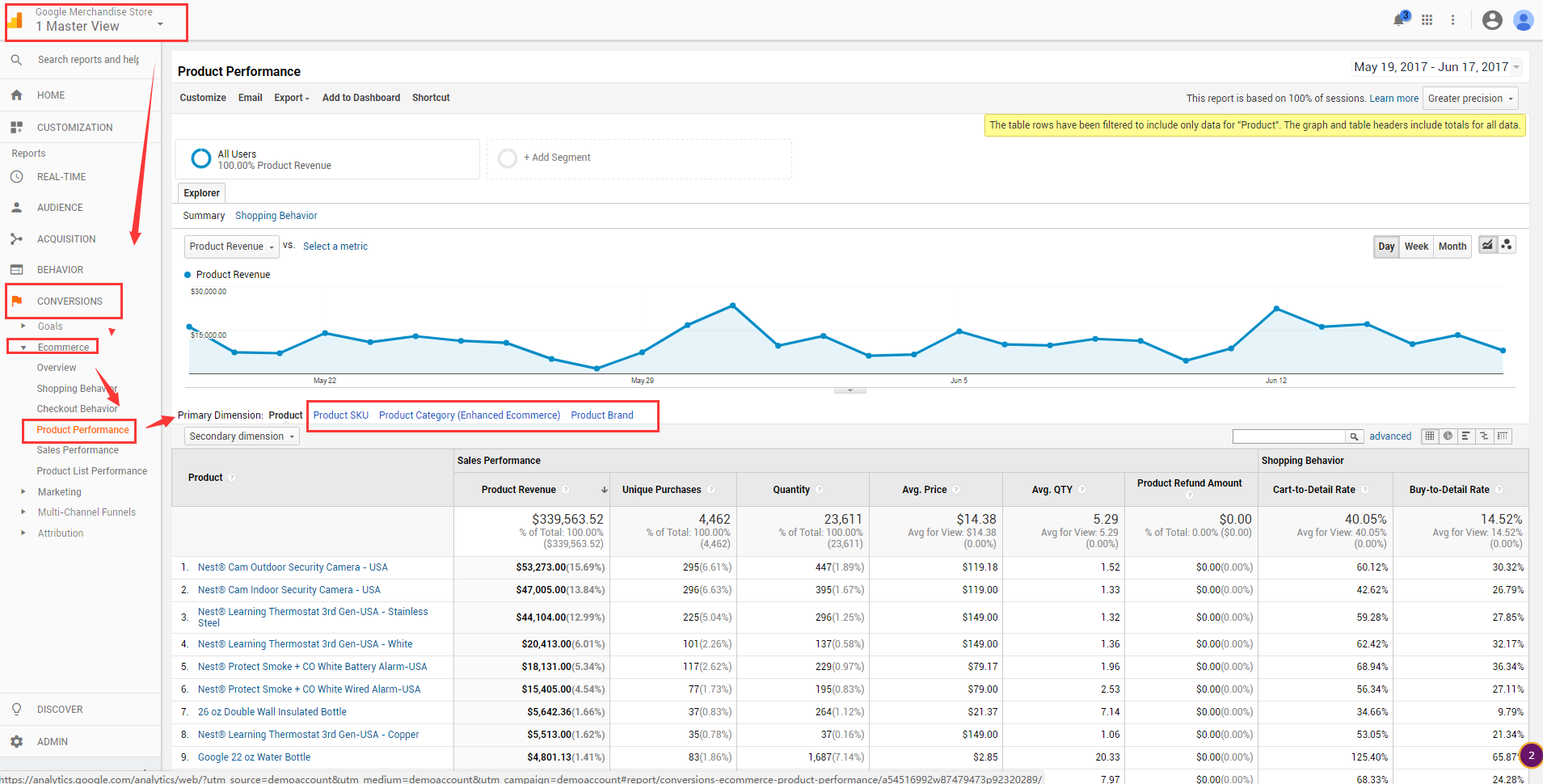Click the Behavior window icon

pyautogui.click(x=16, y=270)
